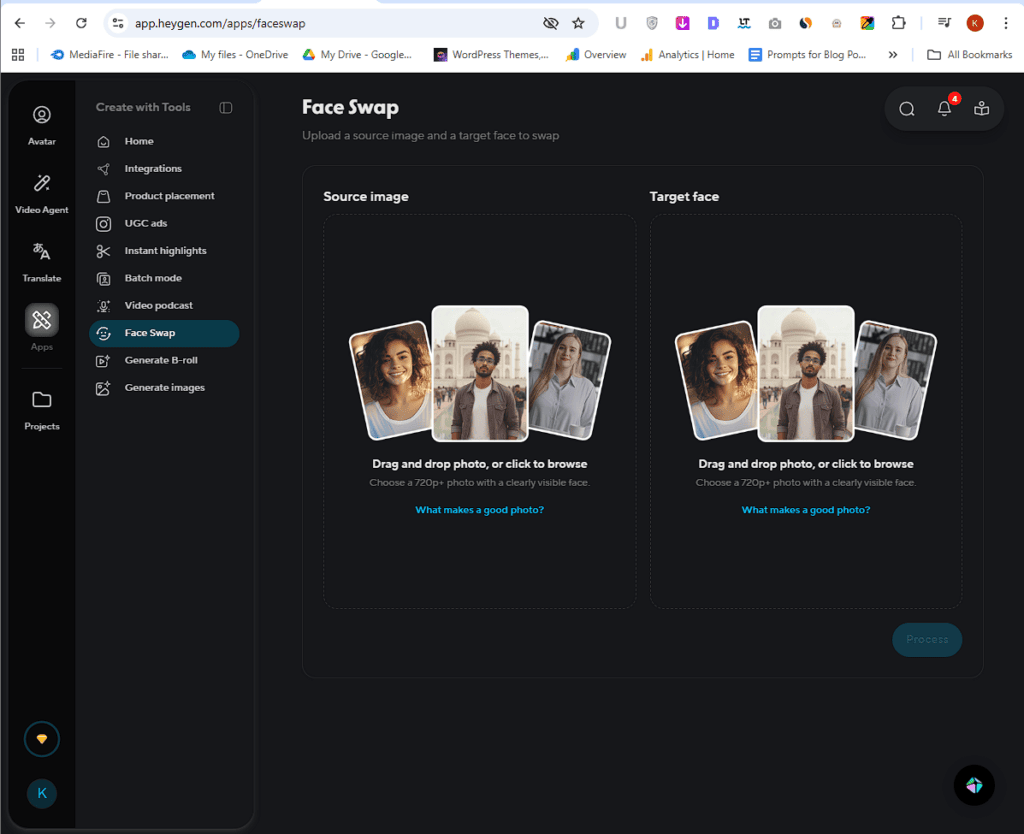
Task: Open All Bookmarks folder
Action: click(970, 55)
